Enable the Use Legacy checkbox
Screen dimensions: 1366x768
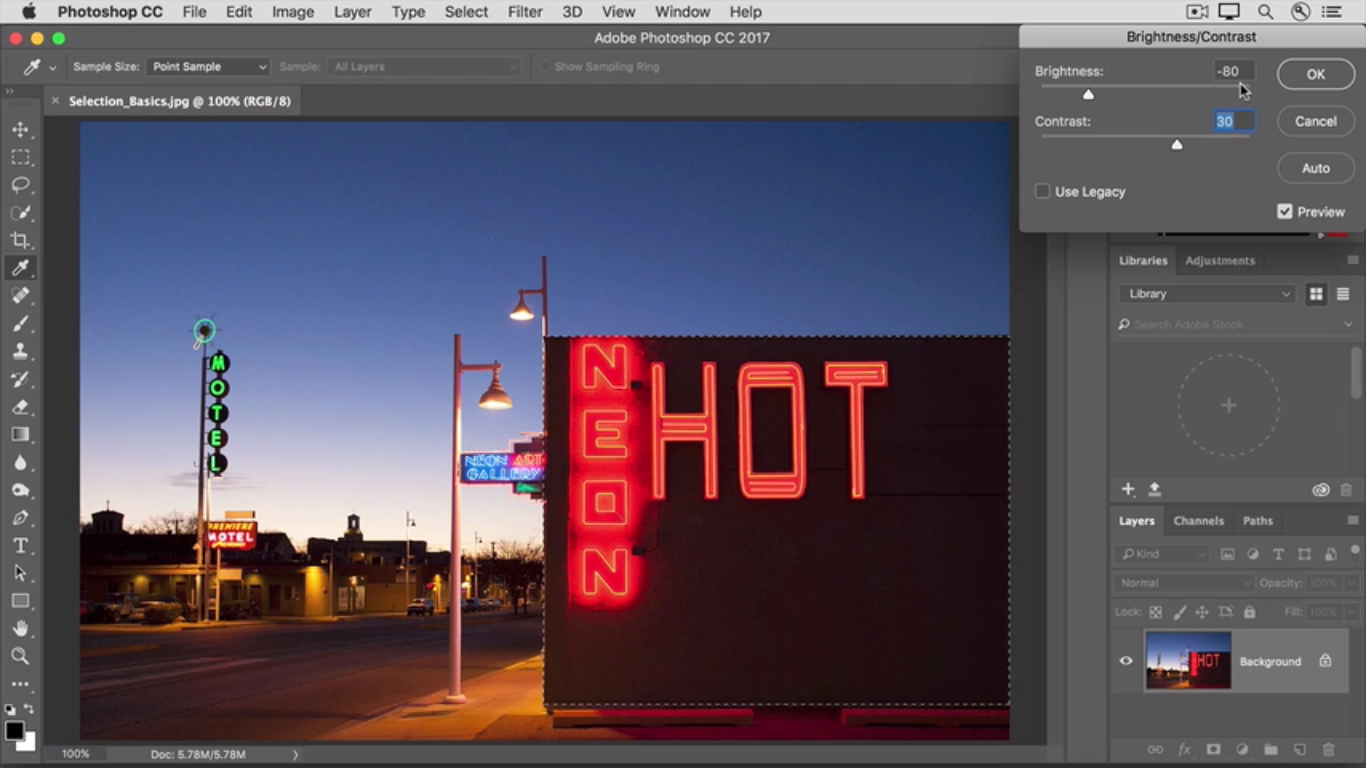[1043, 191]
